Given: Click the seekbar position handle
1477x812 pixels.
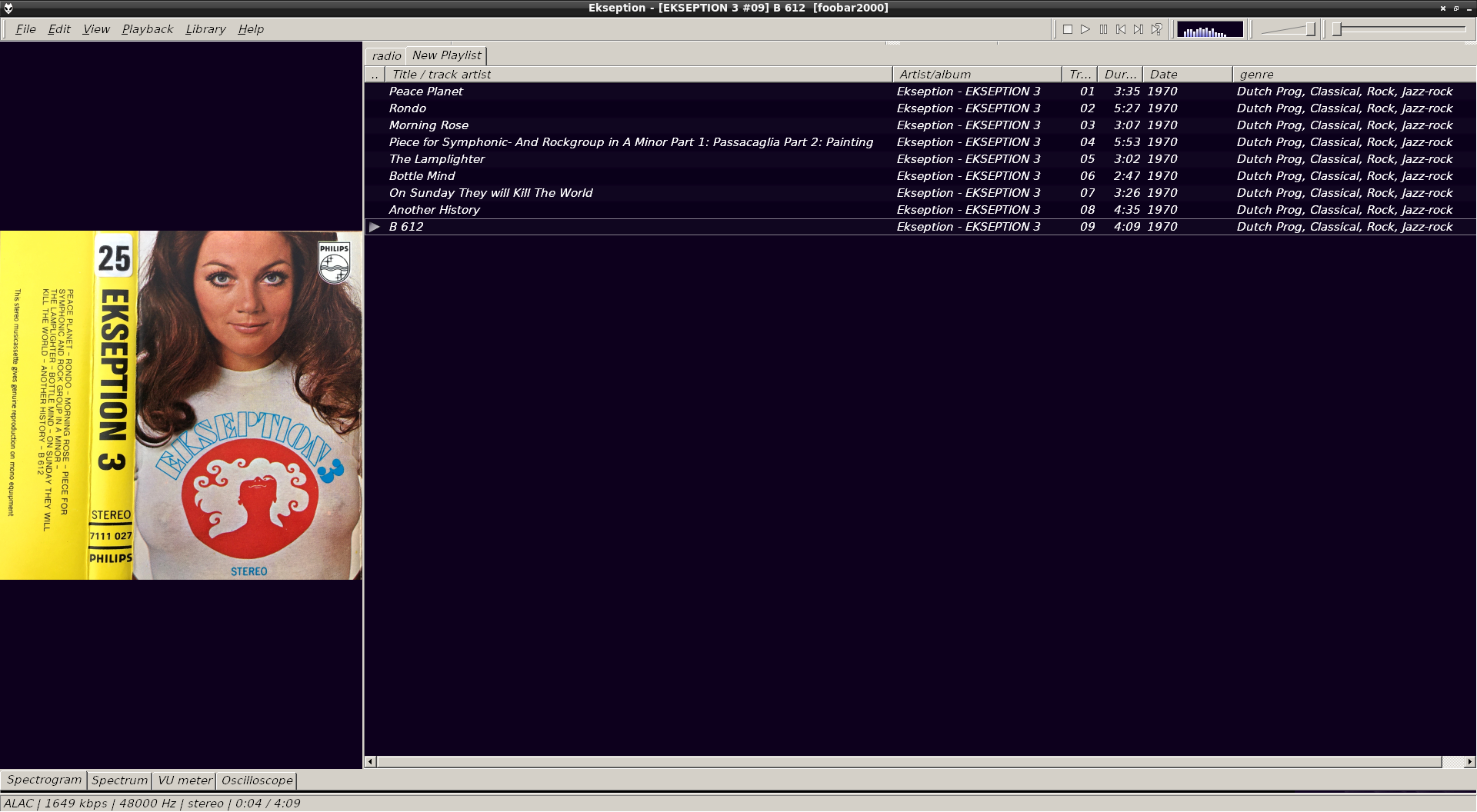Looking at the screenshot, I should click(x=1337, y=29).
